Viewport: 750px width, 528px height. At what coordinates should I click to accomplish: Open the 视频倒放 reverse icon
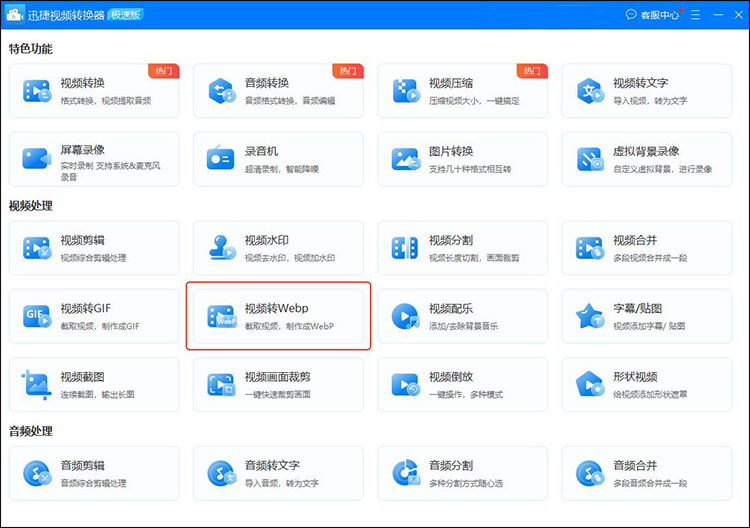[406, 385]
